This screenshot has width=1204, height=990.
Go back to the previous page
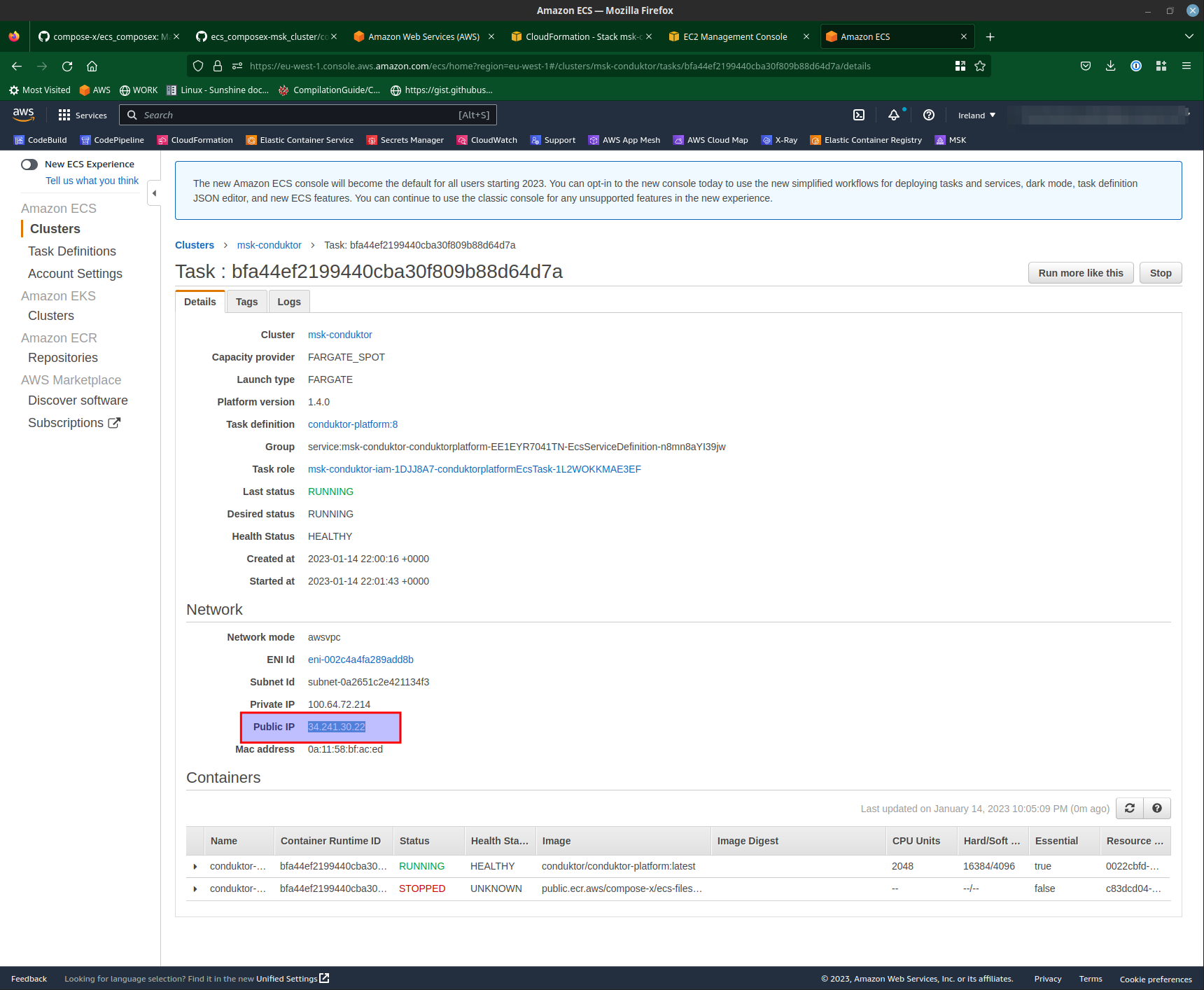coord(17,66)
